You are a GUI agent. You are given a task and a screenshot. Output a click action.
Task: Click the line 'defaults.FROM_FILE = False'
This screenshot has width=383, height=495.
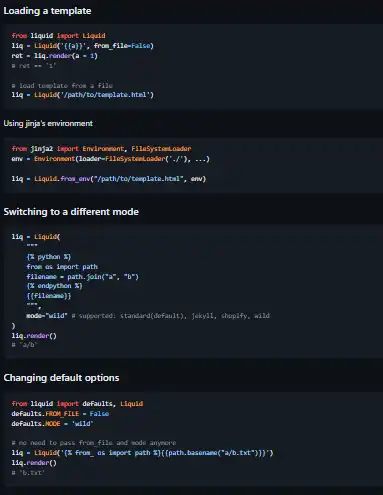60,414
